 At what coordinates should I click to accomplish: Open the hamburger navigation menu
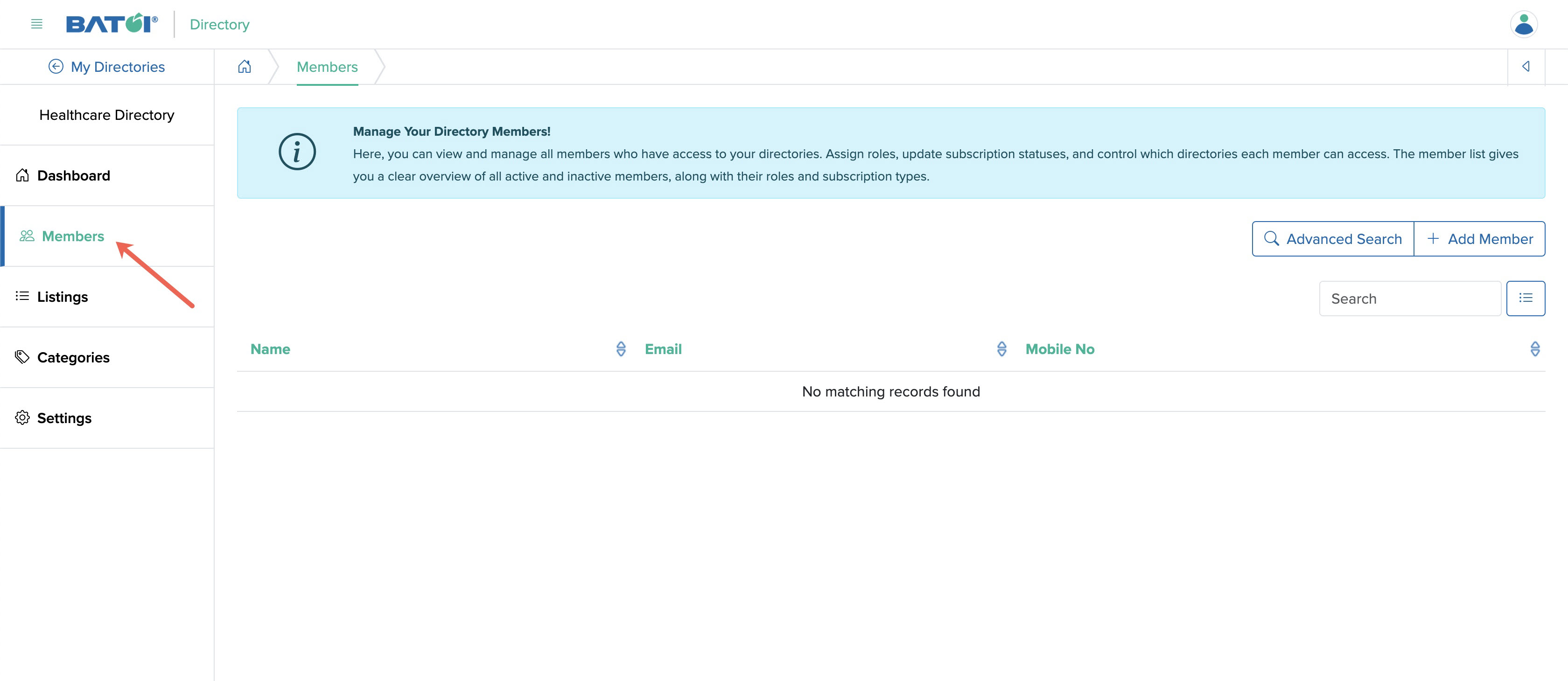tap(36, 24)
